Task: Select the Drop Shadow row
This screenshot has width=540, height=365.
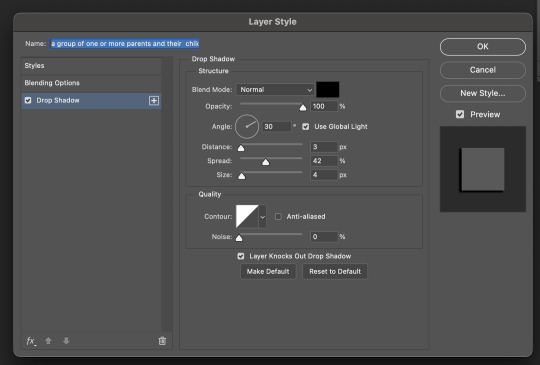Action: 91,101
